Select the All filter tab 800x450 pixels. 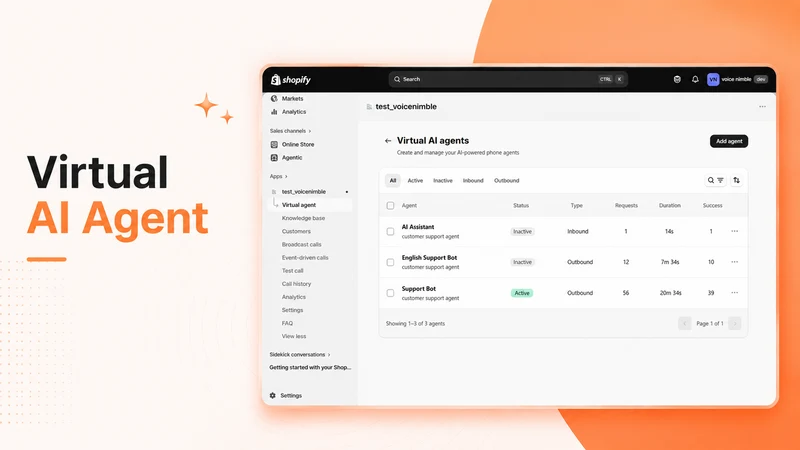pyautogui.click(x=393, y=181)
